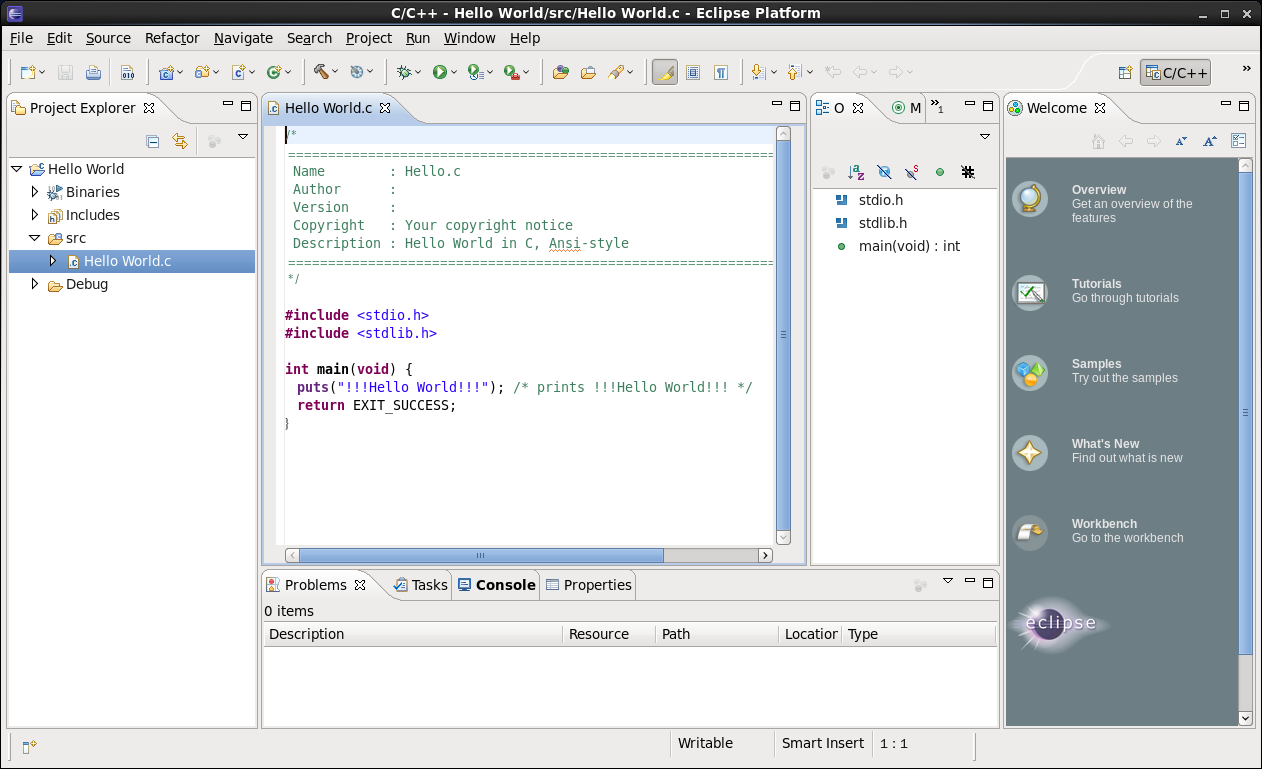Click the Description column header
Screen dimensions: 1262x769
coord(413,634)
